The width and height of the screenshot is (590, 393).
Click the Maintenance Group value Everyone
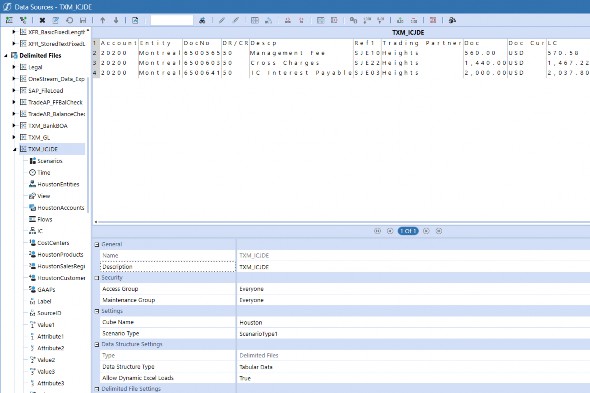coord(252,300)
